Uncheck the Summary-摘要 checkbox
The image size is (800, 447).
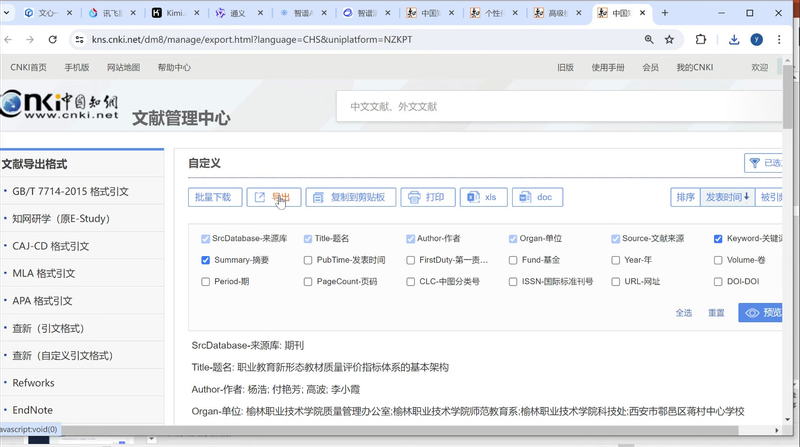tap(206, 260)
